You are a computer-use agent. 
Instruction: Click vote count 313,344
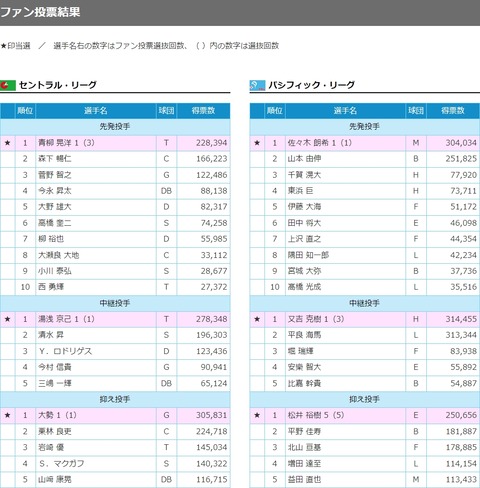click(461, 335)
